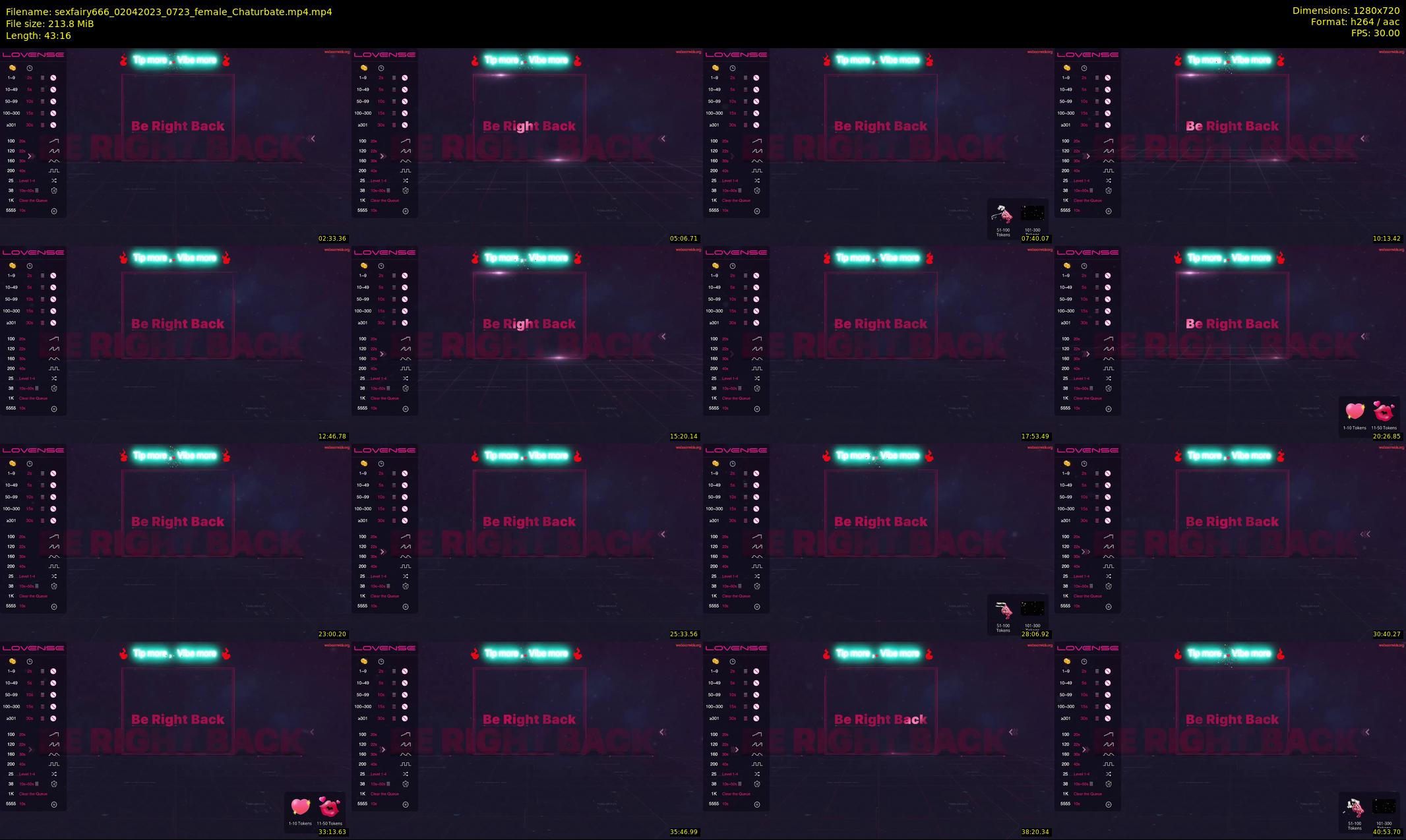Click the circle icon on row 5555 in the 35:46.99 frame
The height and width of the screenshot is (840, 1406).
pyautogui.click(x=406, y=804)
